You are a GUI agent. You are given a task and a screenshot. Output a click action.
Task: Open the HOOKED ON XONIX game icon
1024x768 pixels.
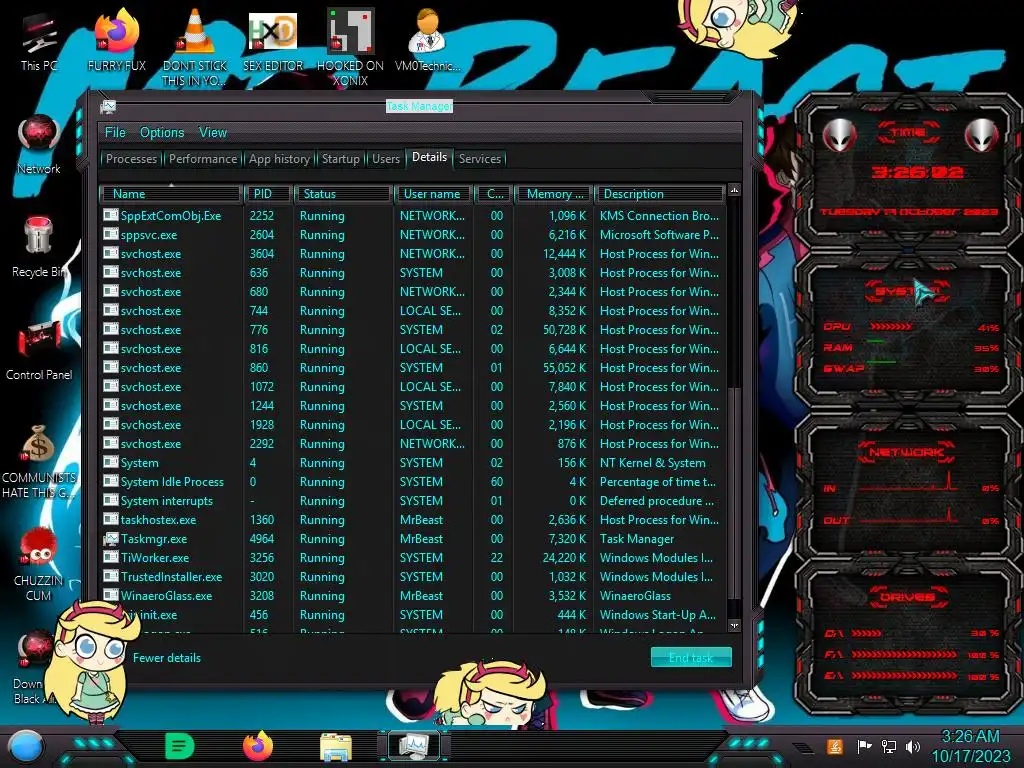click(350, 47)
